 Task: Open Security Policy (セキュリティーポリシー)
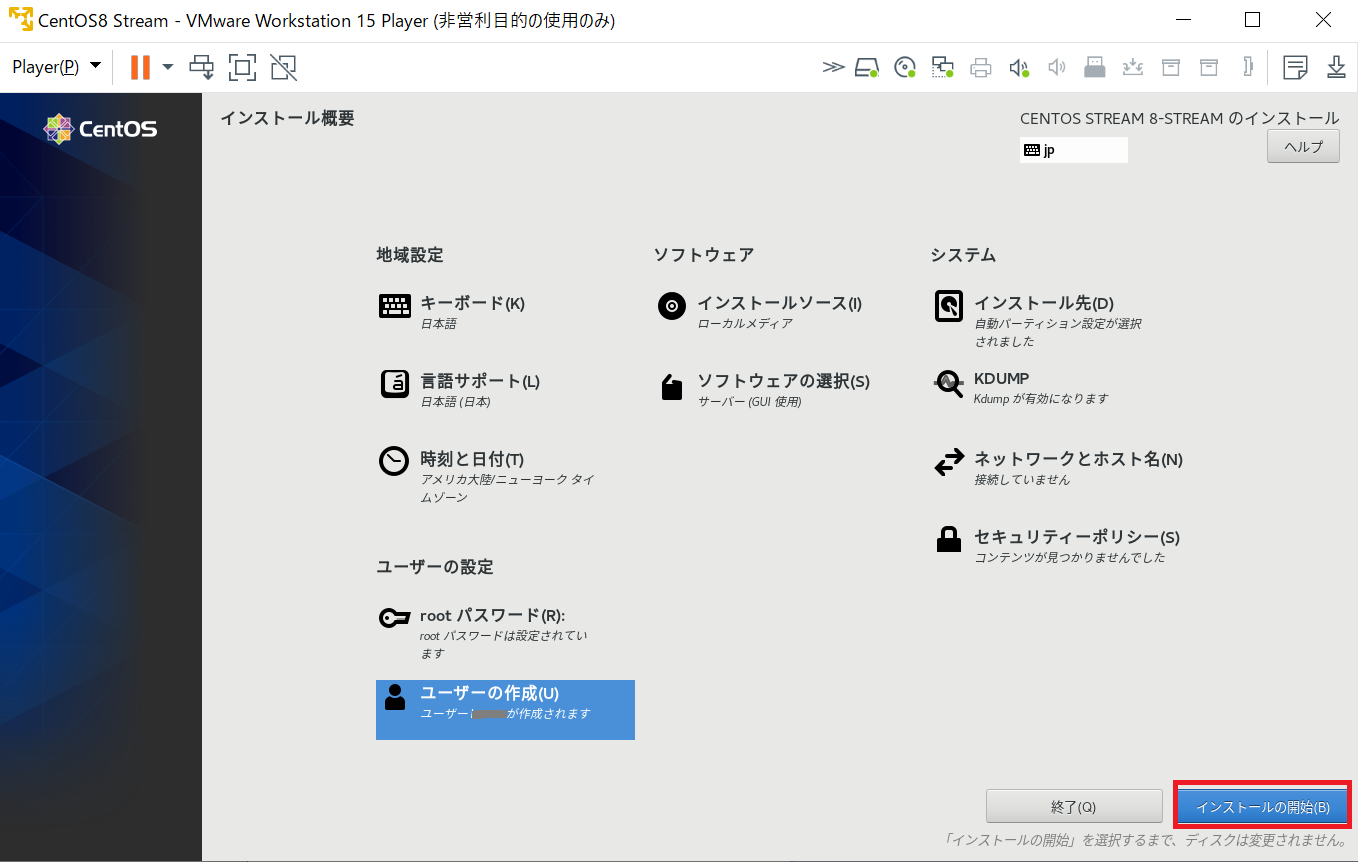point(1056,546)
